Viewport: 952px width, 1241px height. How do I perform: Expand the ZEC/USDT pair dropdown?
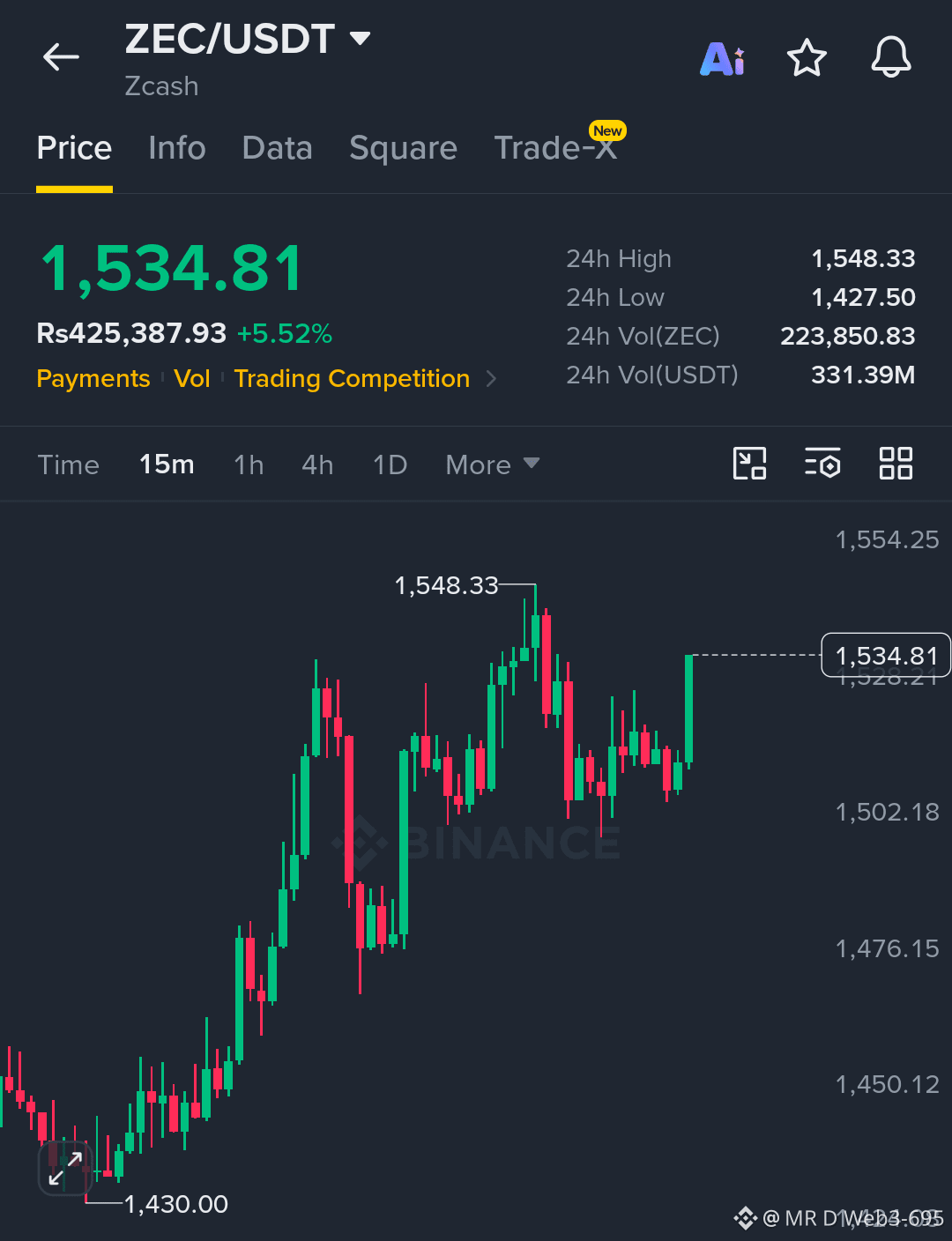360,39
